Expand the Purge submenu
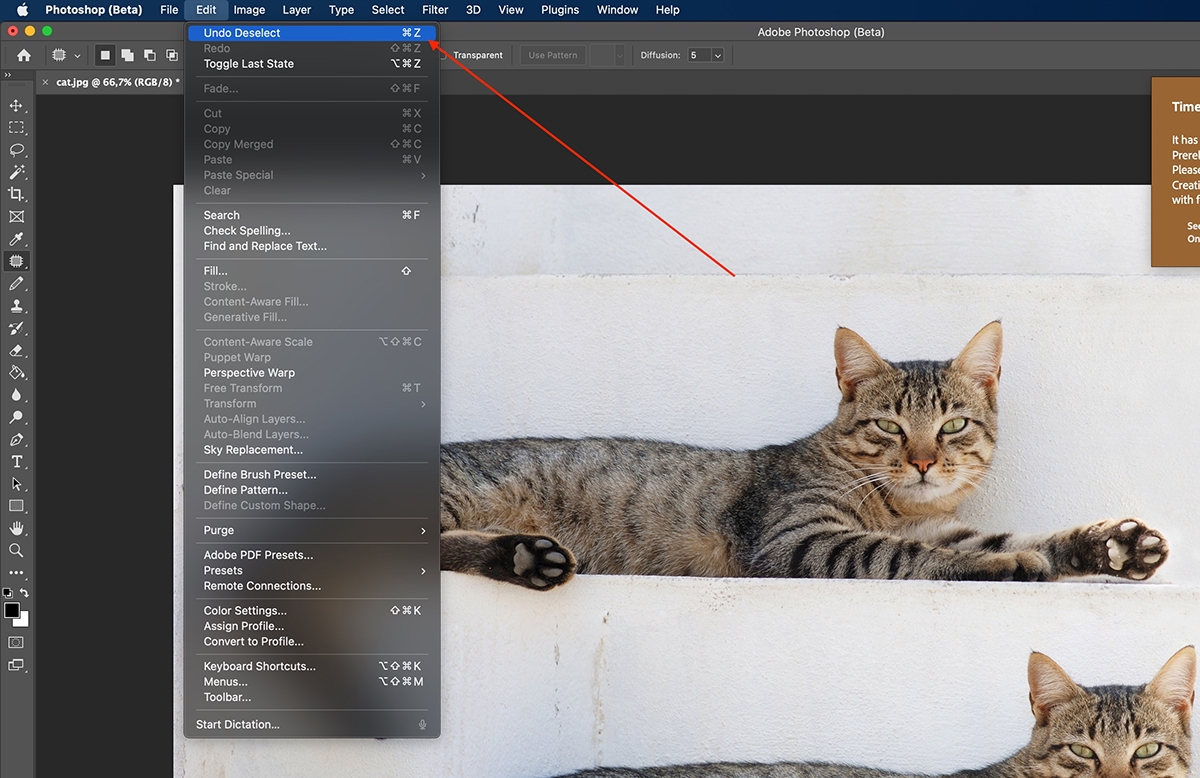The width and height of the screenshot is (1200, 778). click(x=312, y=530)
